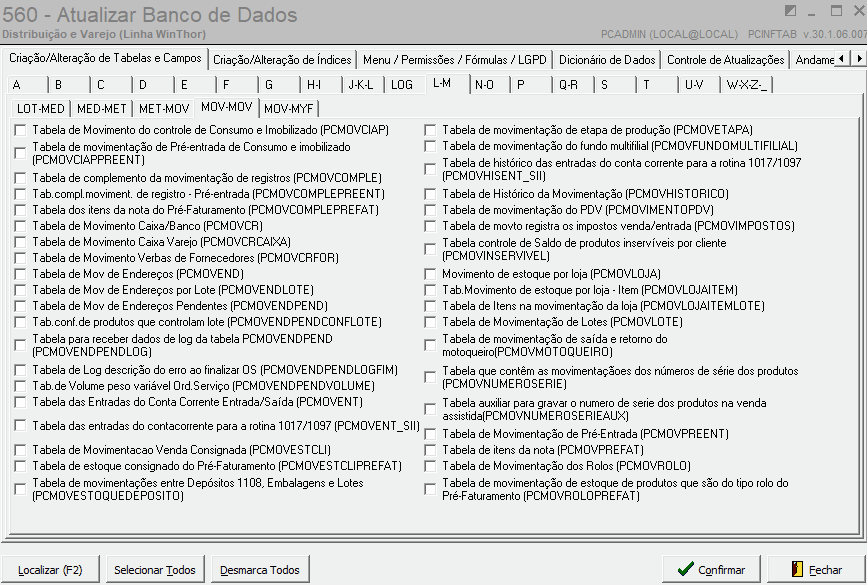Viewport: 867px width, 585px height.
Task: Enable Tabela de Movimentacao Venda Consignada (PCMOVESTCLI)
Action: click(18, 449)
